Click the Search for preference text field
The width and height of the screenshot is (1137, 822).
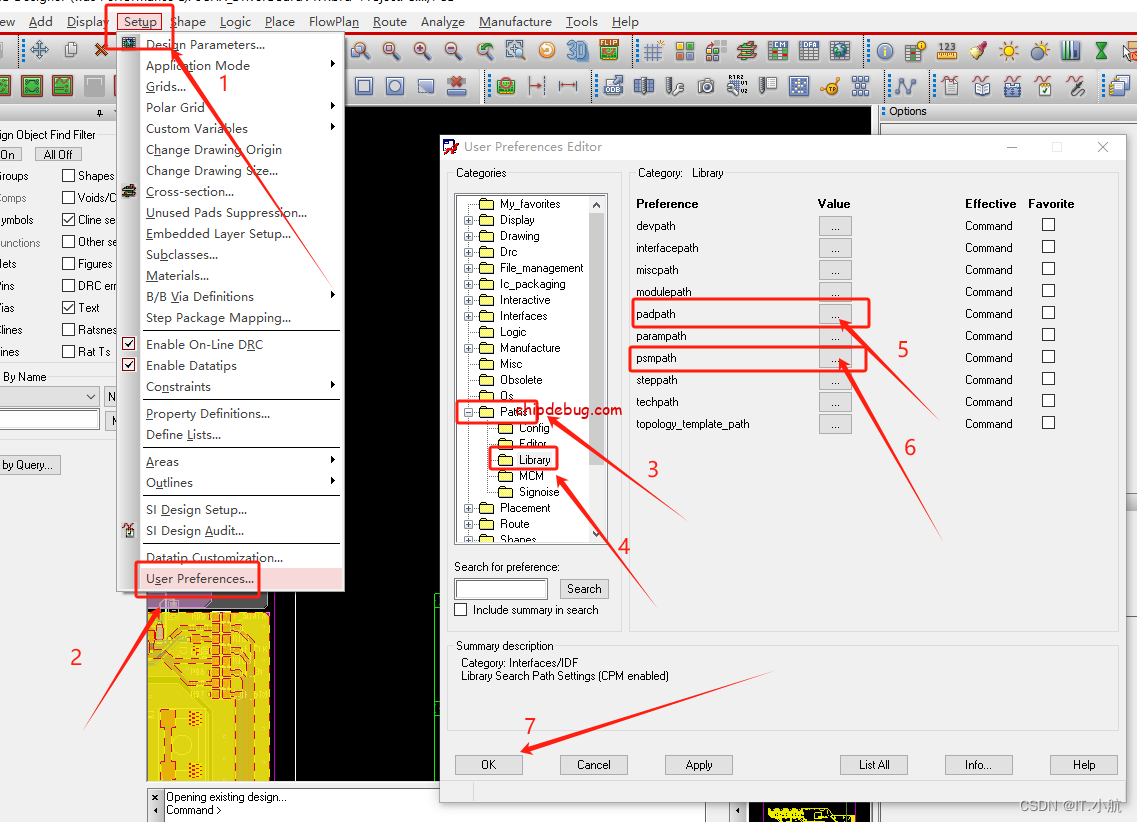pyautogui.click(x=501, y=589)
